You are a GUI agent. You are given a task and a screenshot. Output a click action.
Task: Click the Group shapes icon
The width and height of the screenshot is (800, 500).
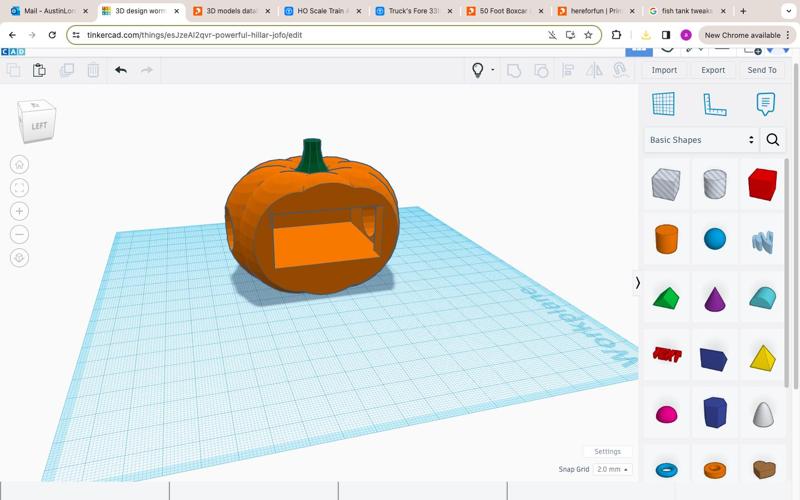[x=514, y=70]
